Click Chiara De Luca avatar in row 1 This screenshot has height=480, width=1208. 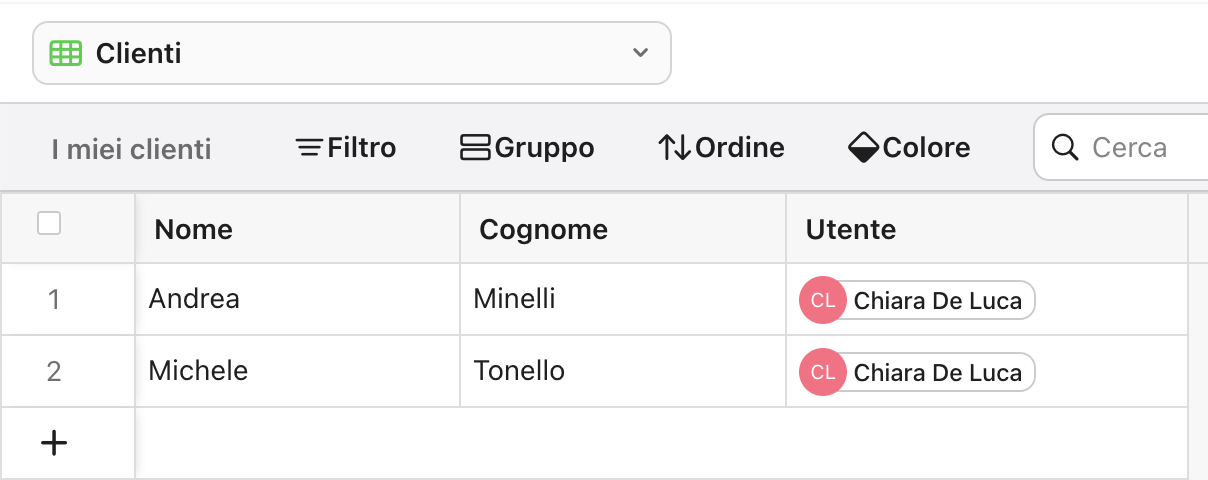pos(823,300)
